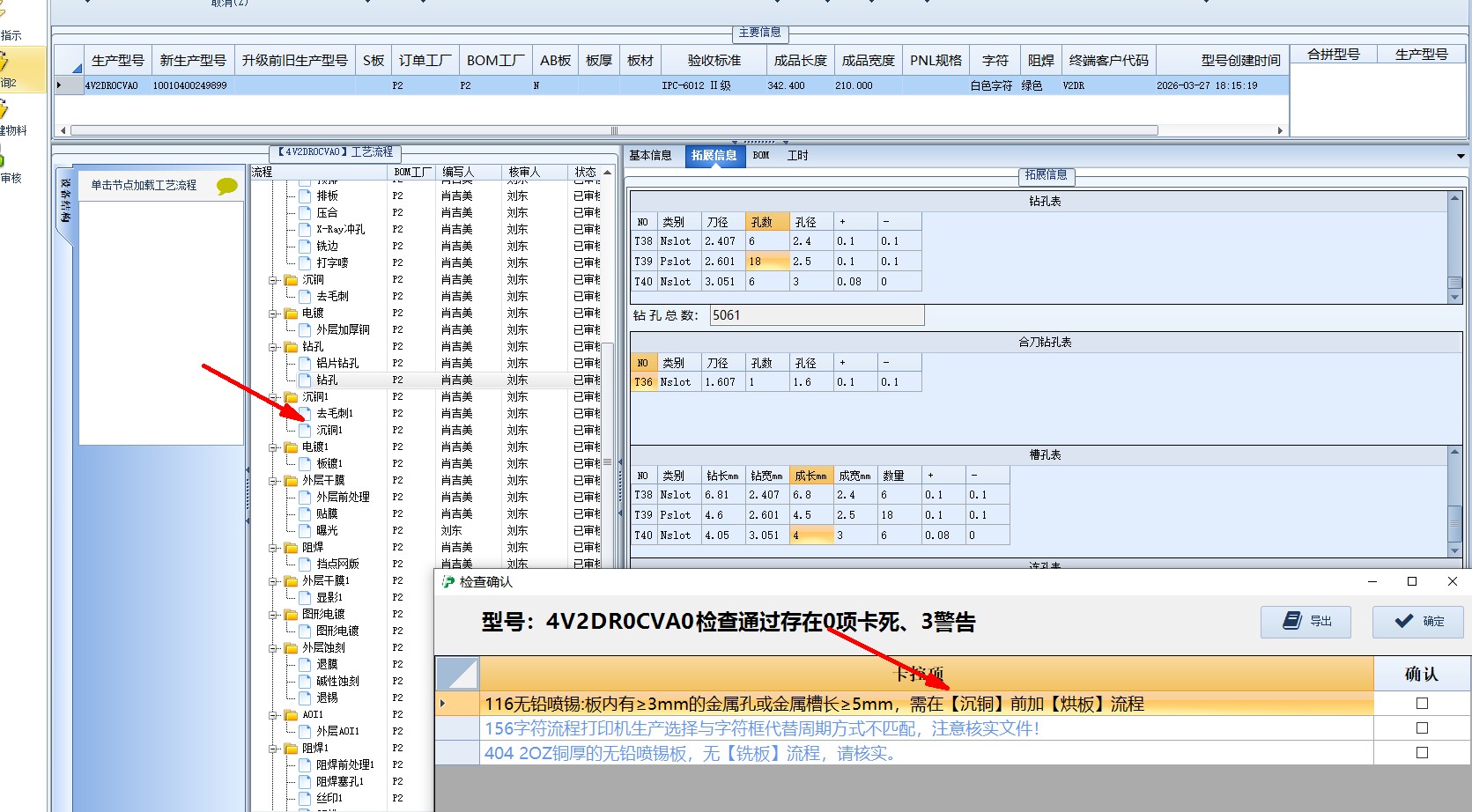Image resolution: width=1472 pixels, height=812 pixels.
Task: Select the 阻焊前处理1 step in the tree
Action: coord(345,765)
